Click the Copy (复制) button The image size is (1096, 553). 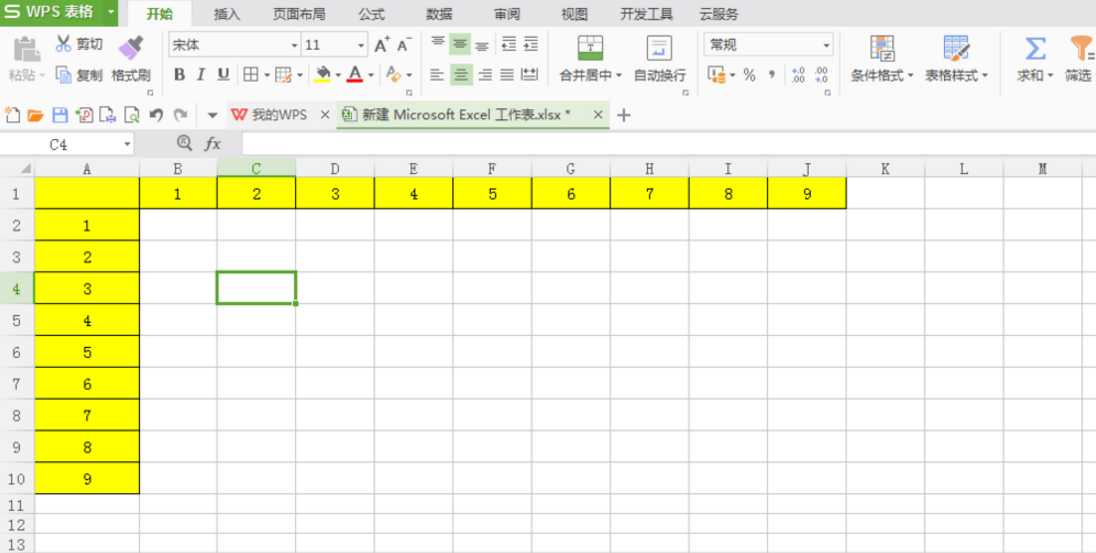[78, 75]
